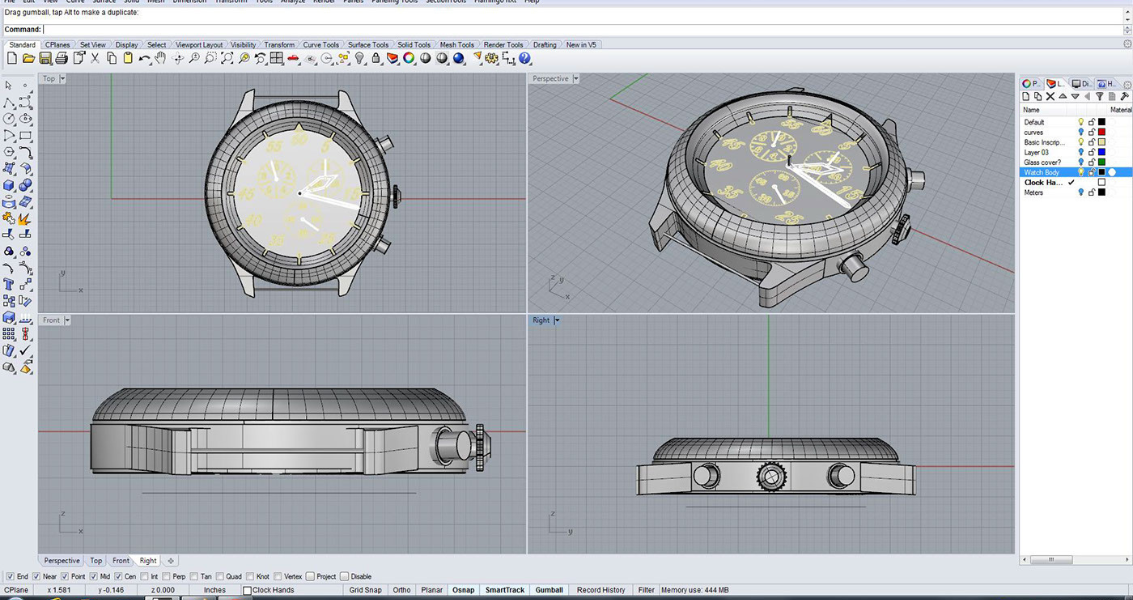Image resolution: width=1133 pixels, height=600 pixels.
Task: Click the Delete layer icon in Layers panel
Action: [x=1050, y=96]
